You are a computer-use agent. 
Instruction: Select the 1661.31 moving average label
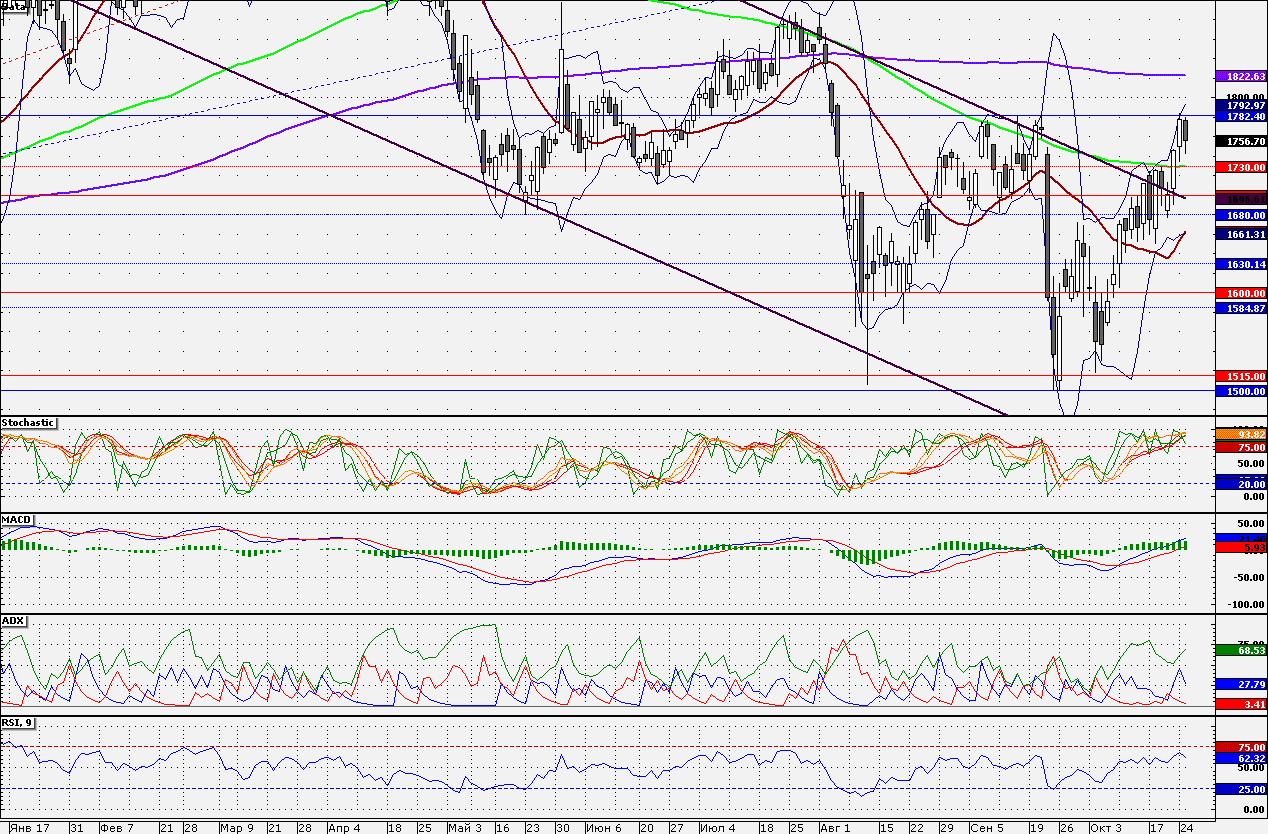click(x=1240, y=234)
